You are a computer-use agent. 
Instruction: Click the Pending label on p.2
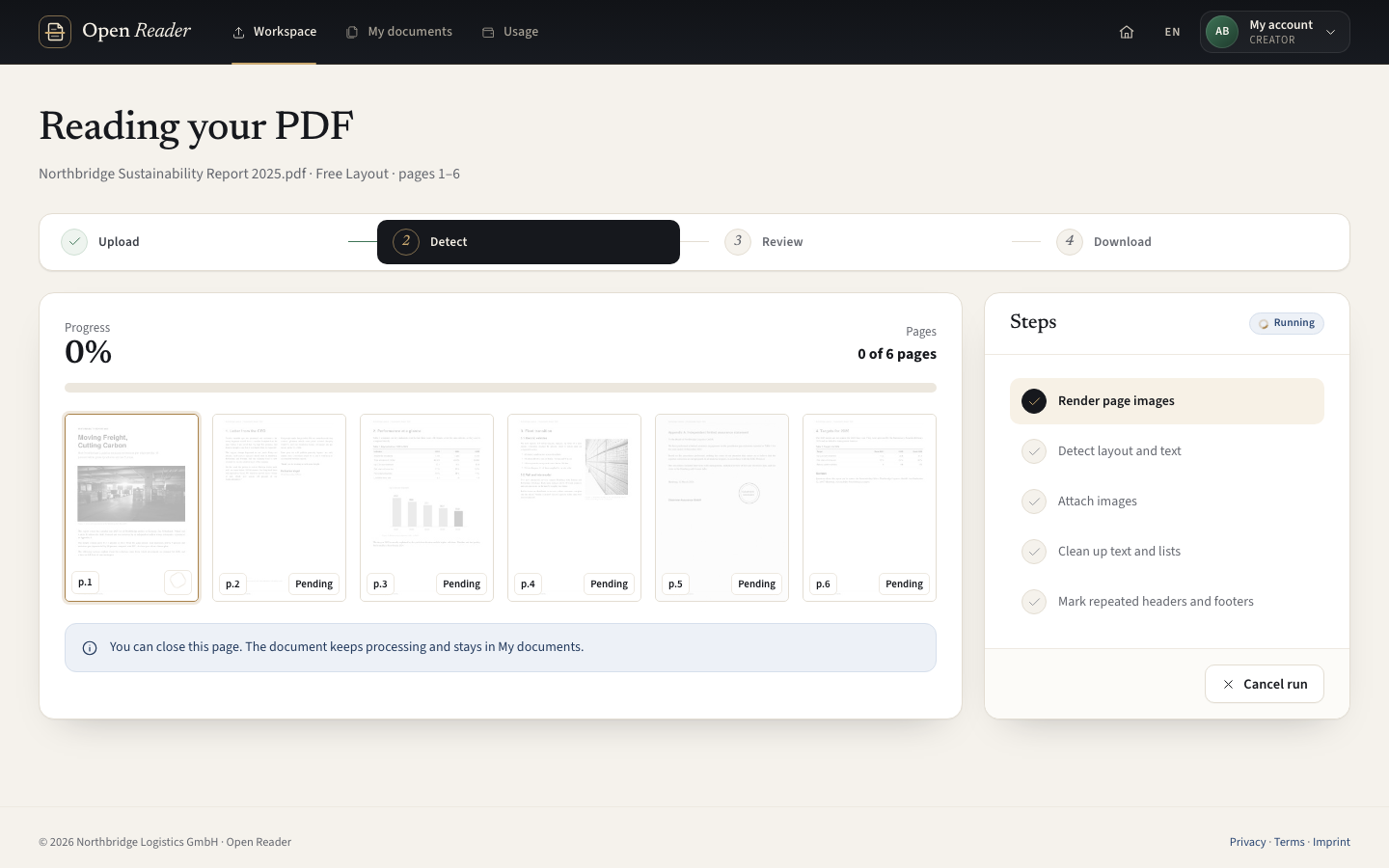coord(313,584)
